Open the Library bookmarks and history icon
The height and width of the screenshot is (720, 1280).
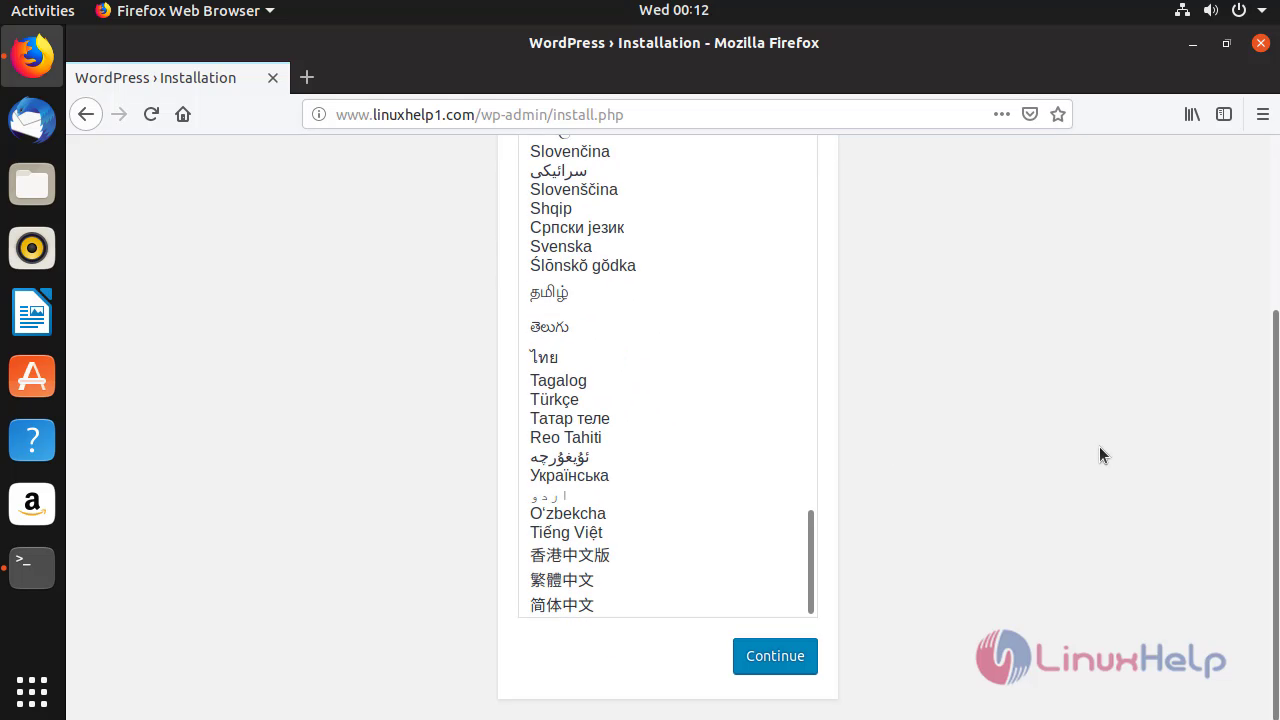[1192, 114]
